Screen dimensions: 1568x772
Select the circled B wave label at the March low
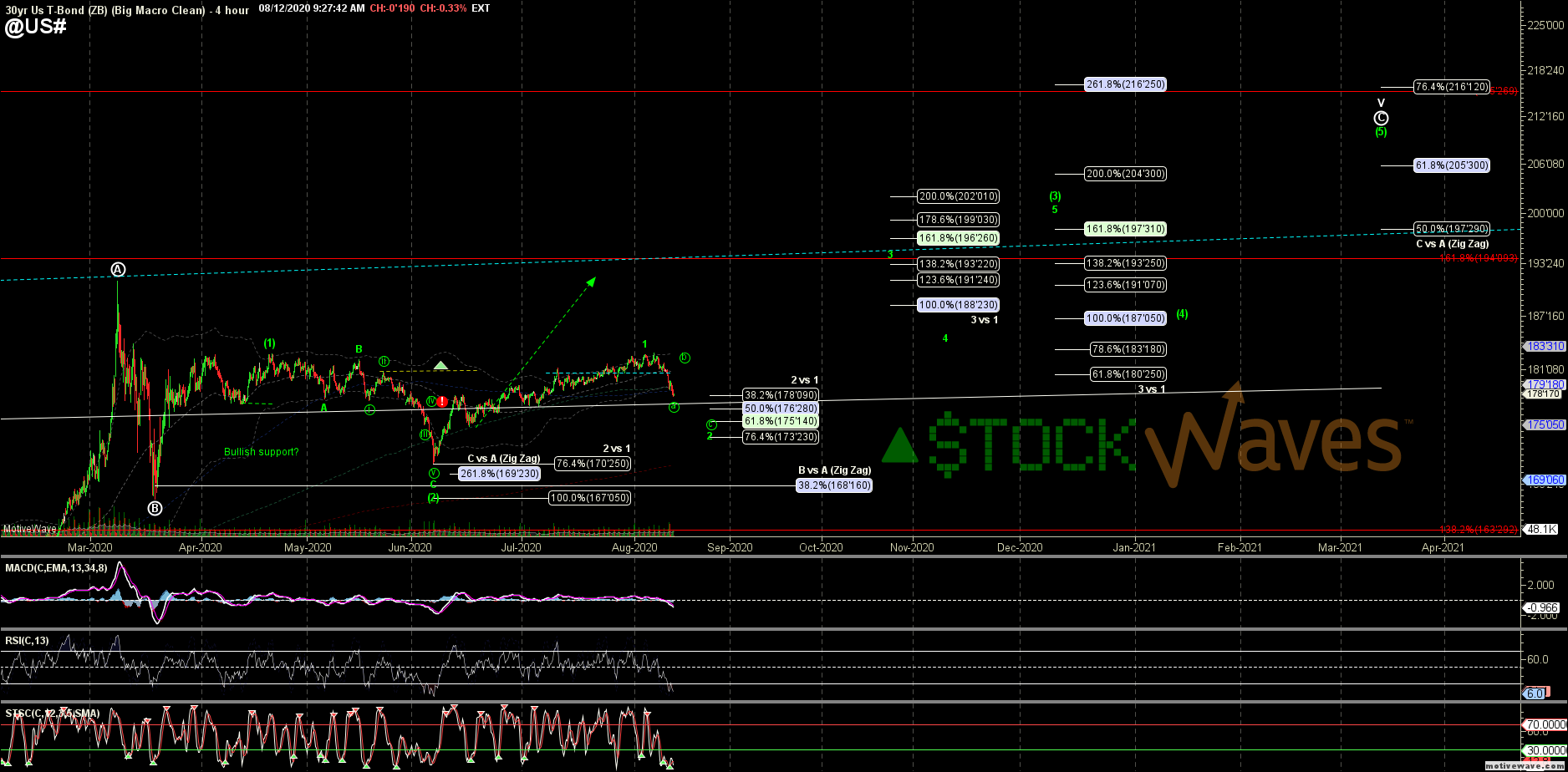coord(155,507)
